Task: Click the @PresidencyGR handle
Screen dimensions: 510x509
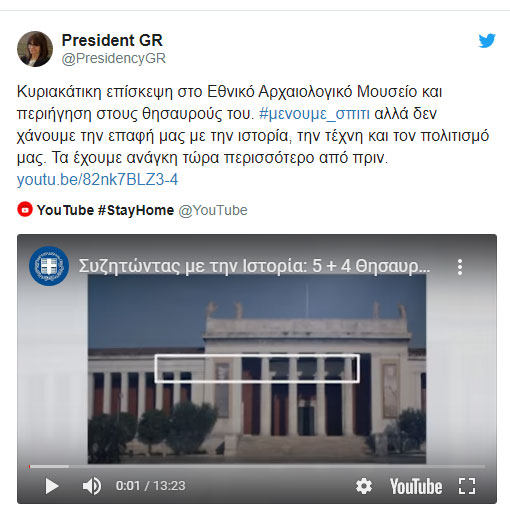Action: [x=114, y=58]
